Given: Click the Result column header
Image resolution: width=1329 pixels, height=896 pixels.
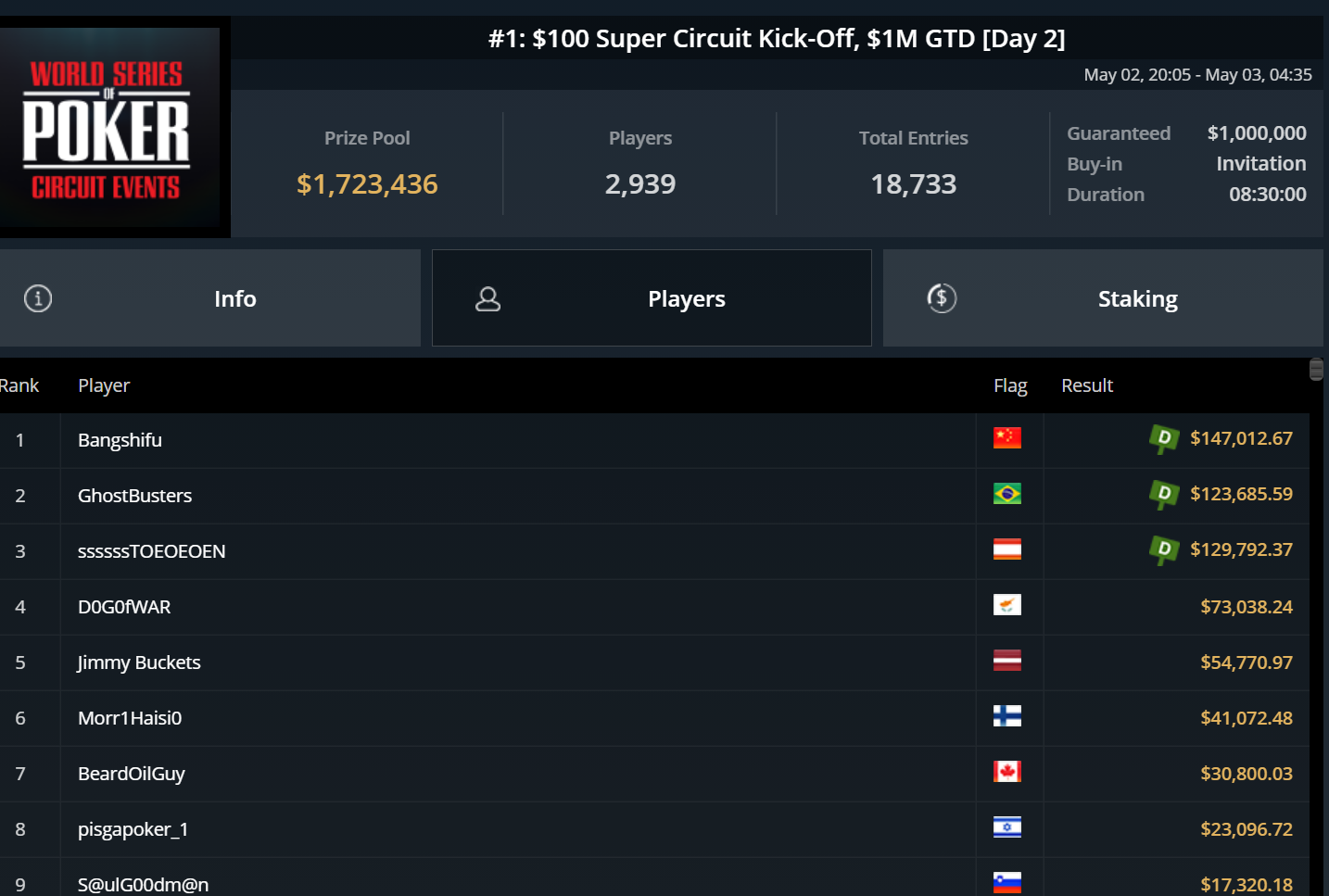Looking at the screenshot, I should (x=1087, y=385).
